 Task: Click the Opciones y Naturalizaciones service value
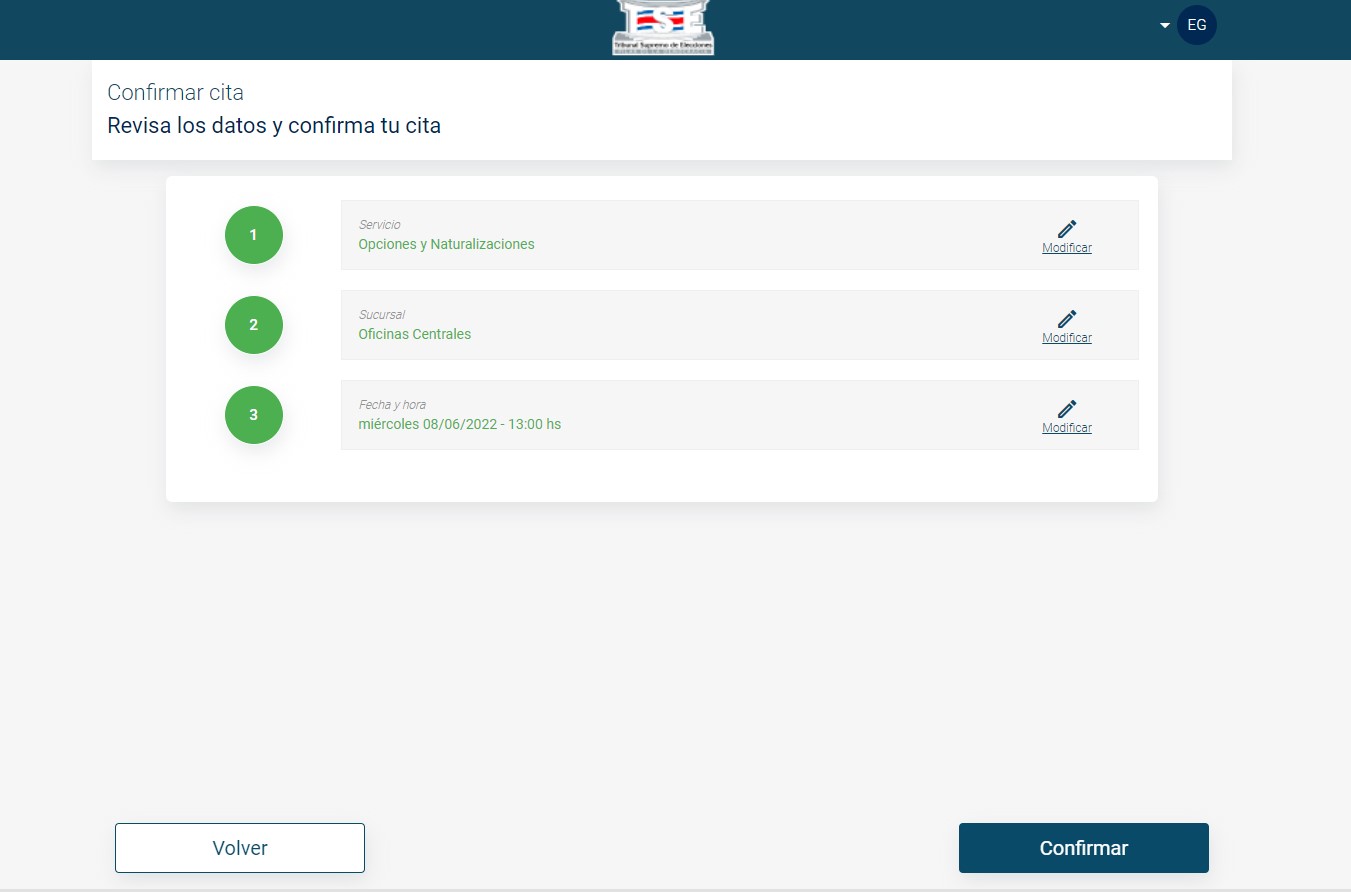[446, 244]
